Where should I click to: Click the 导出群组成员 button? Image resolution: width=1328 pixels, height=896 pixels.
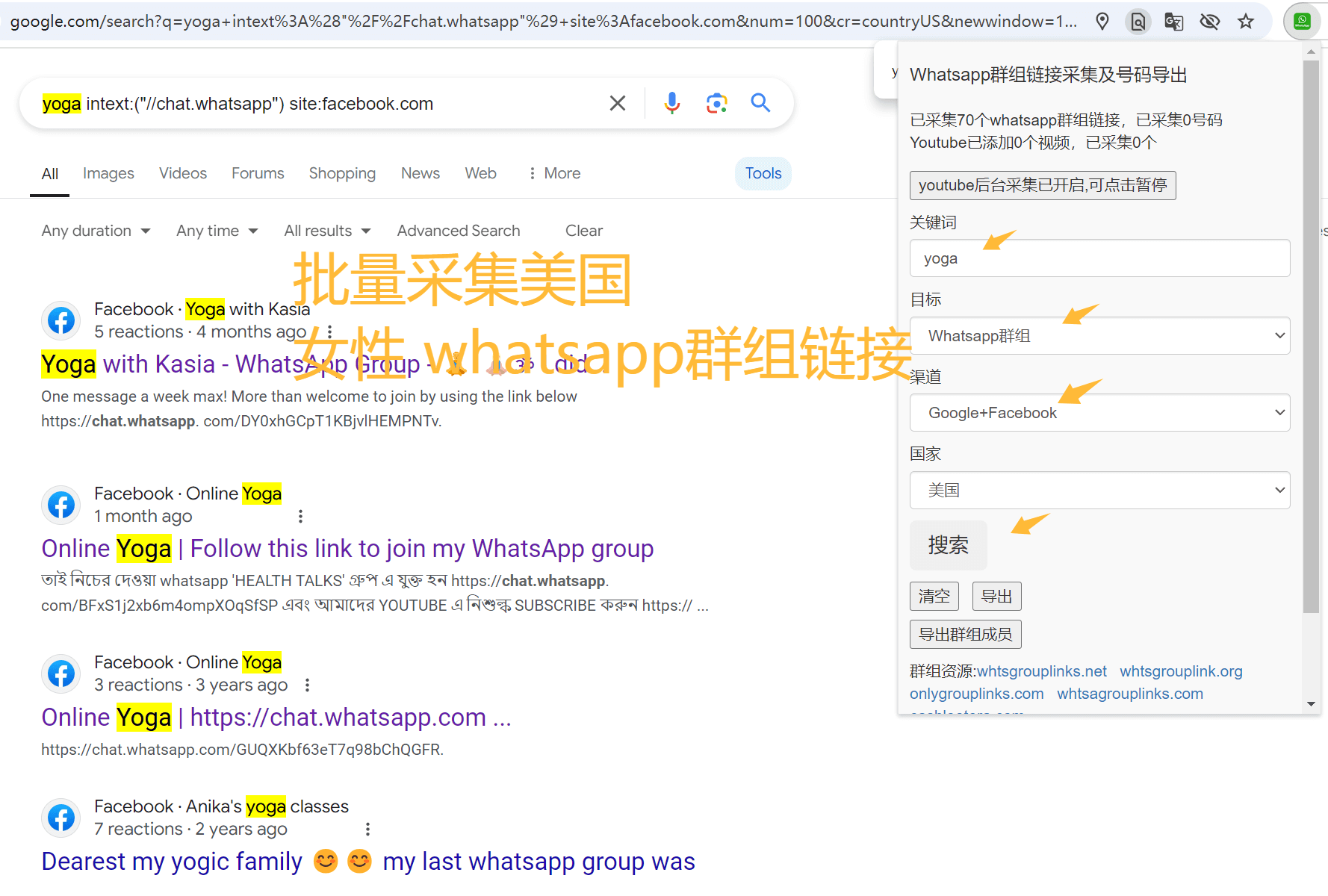966,634
